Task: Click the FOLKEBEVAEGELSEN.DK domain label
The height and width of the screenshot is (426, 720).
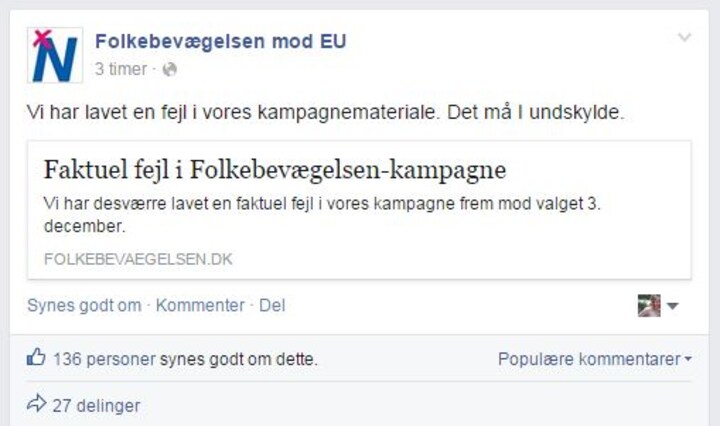Action: pyautogui.click(x=139, y=259)
